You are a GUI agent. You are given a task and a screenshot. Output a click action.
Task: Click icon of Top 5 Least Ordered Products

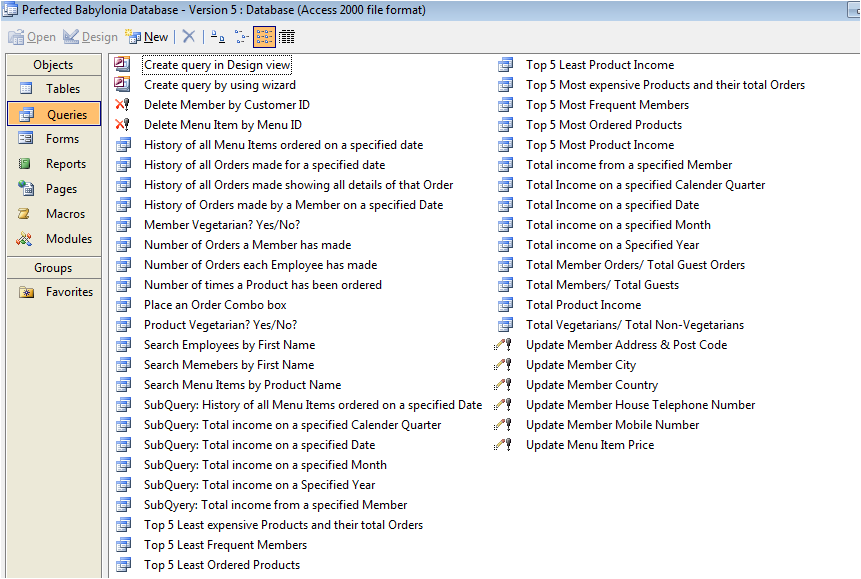click(x=124, y=564)
